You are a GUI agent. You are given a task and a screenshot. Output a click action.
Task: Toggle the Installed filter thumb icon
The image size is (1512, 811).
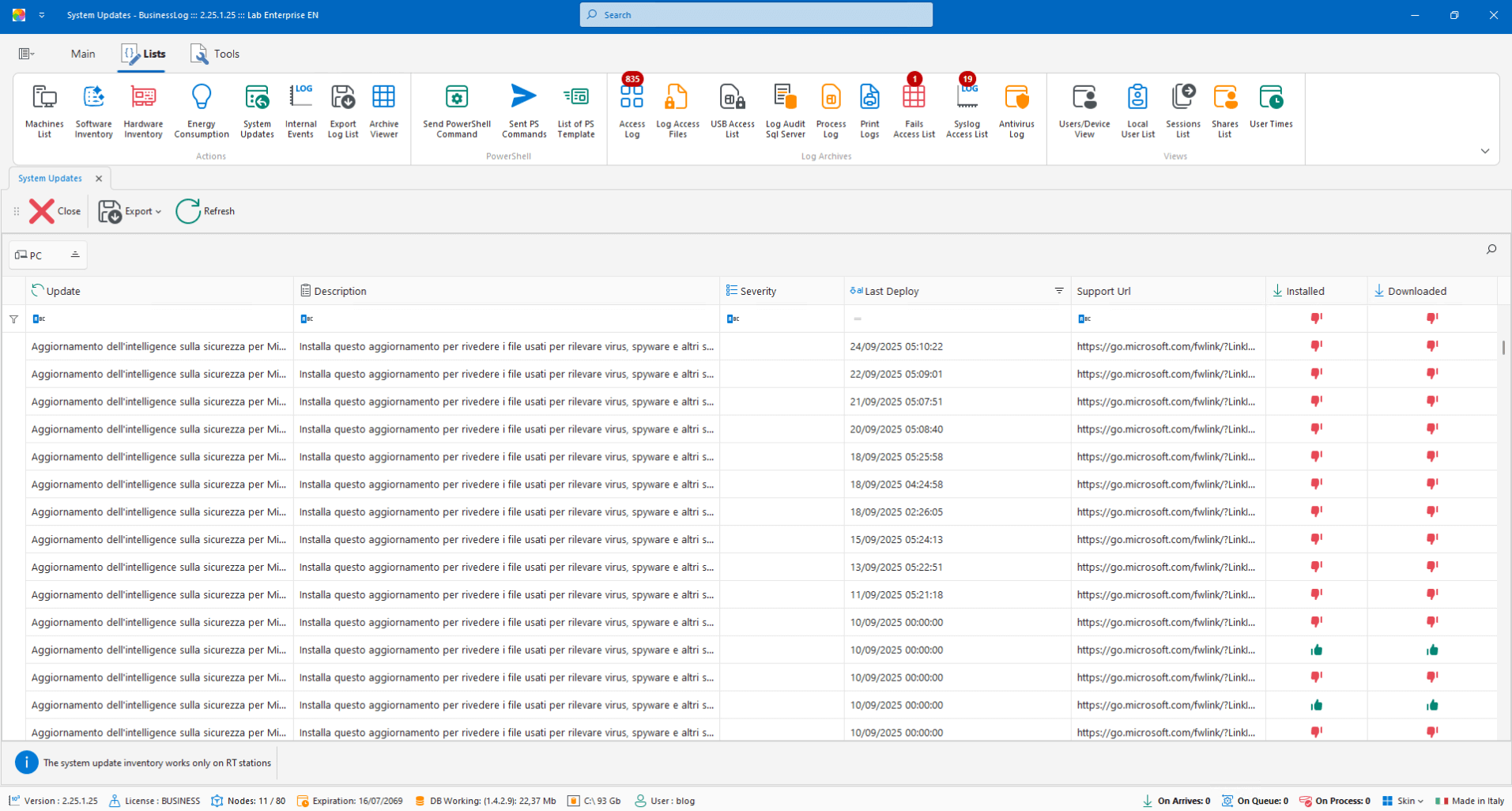tap(1316, 319)
